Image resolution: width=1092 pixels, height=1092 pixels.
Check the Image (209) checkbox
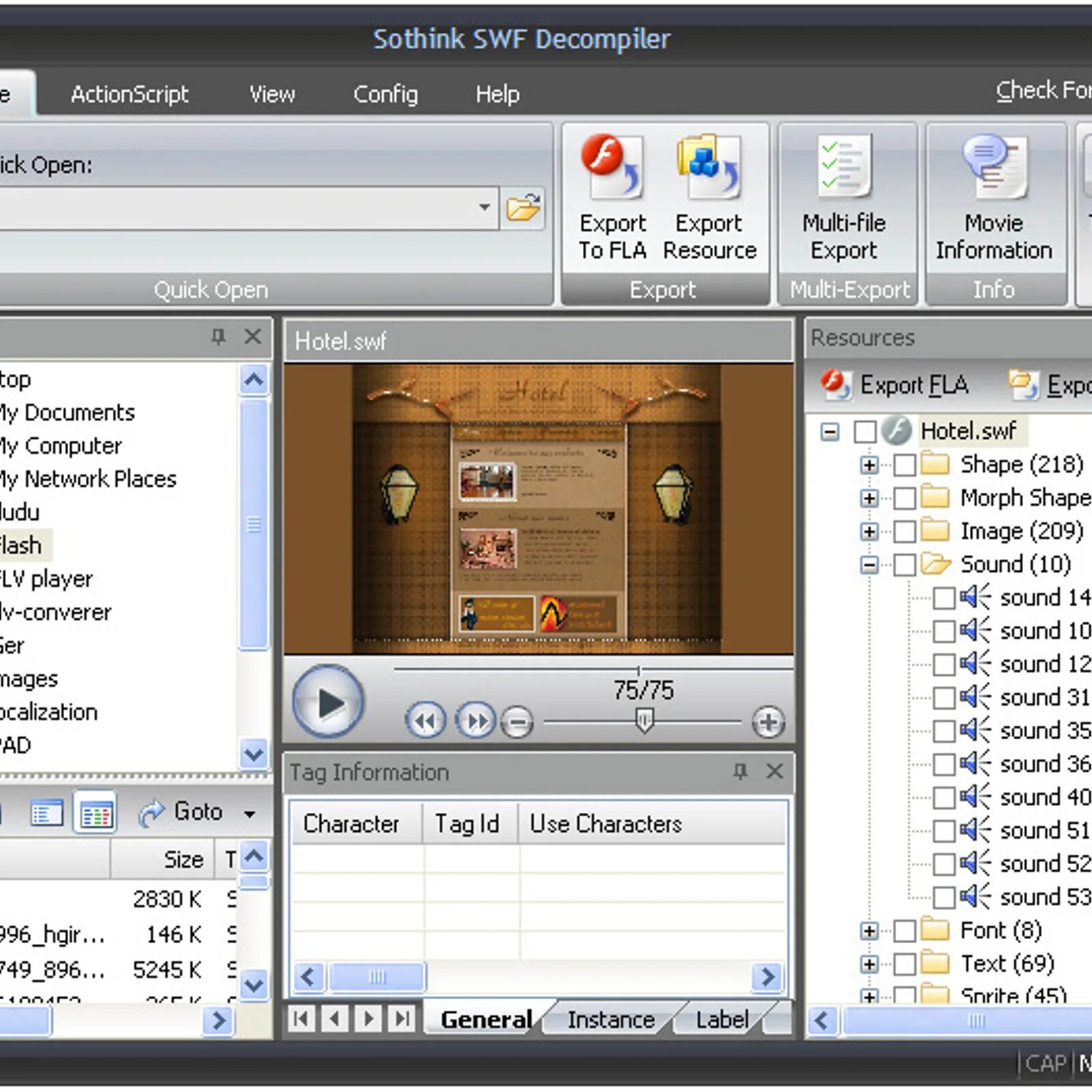(x=905, y=531)
